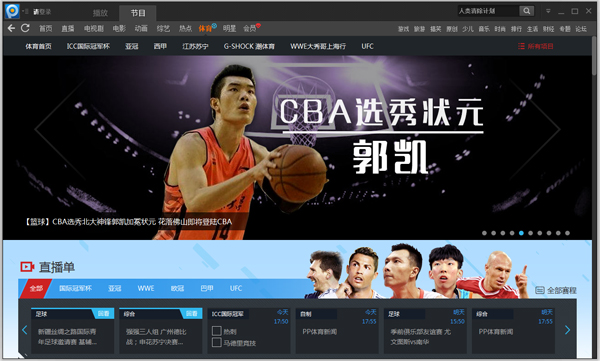The width and height of the screenshot is (600, 361).
Task: Show next live cards with right arrow
Action: (567, 330)
